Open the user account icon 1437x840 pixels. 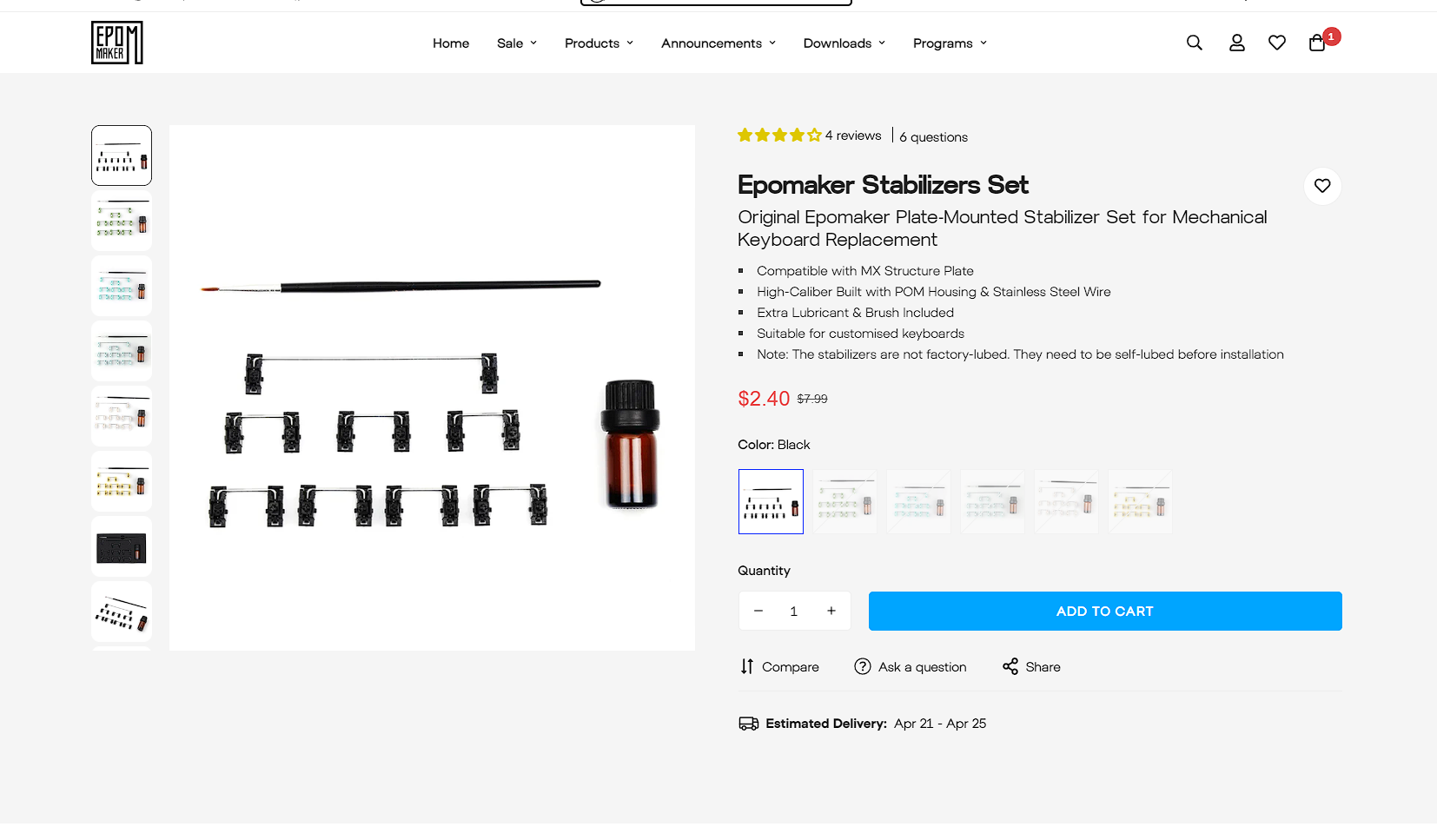[x=1237, y=43]
